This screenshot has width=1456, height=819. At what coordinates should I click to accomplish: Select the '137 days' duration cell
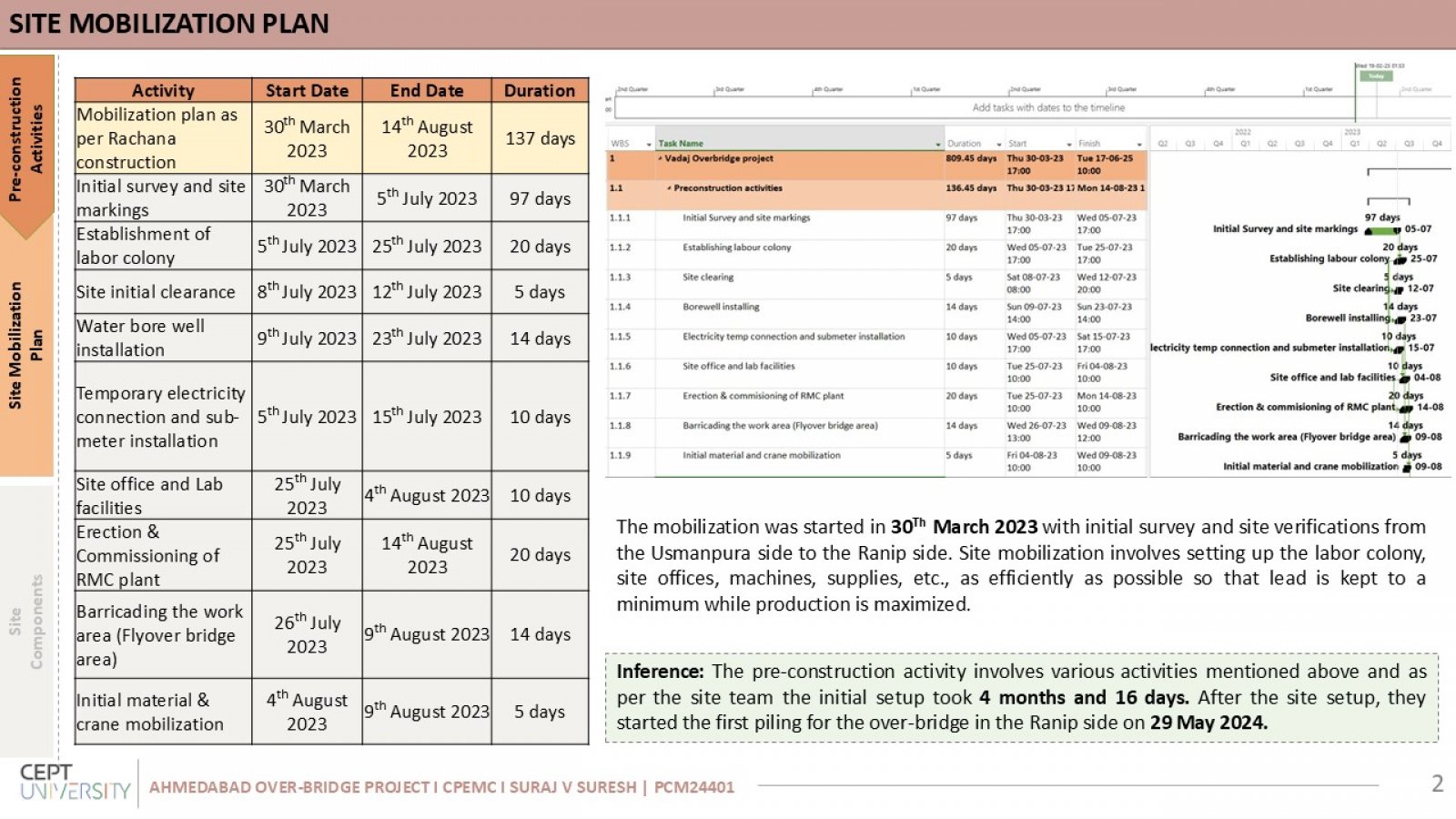[540, 138]
